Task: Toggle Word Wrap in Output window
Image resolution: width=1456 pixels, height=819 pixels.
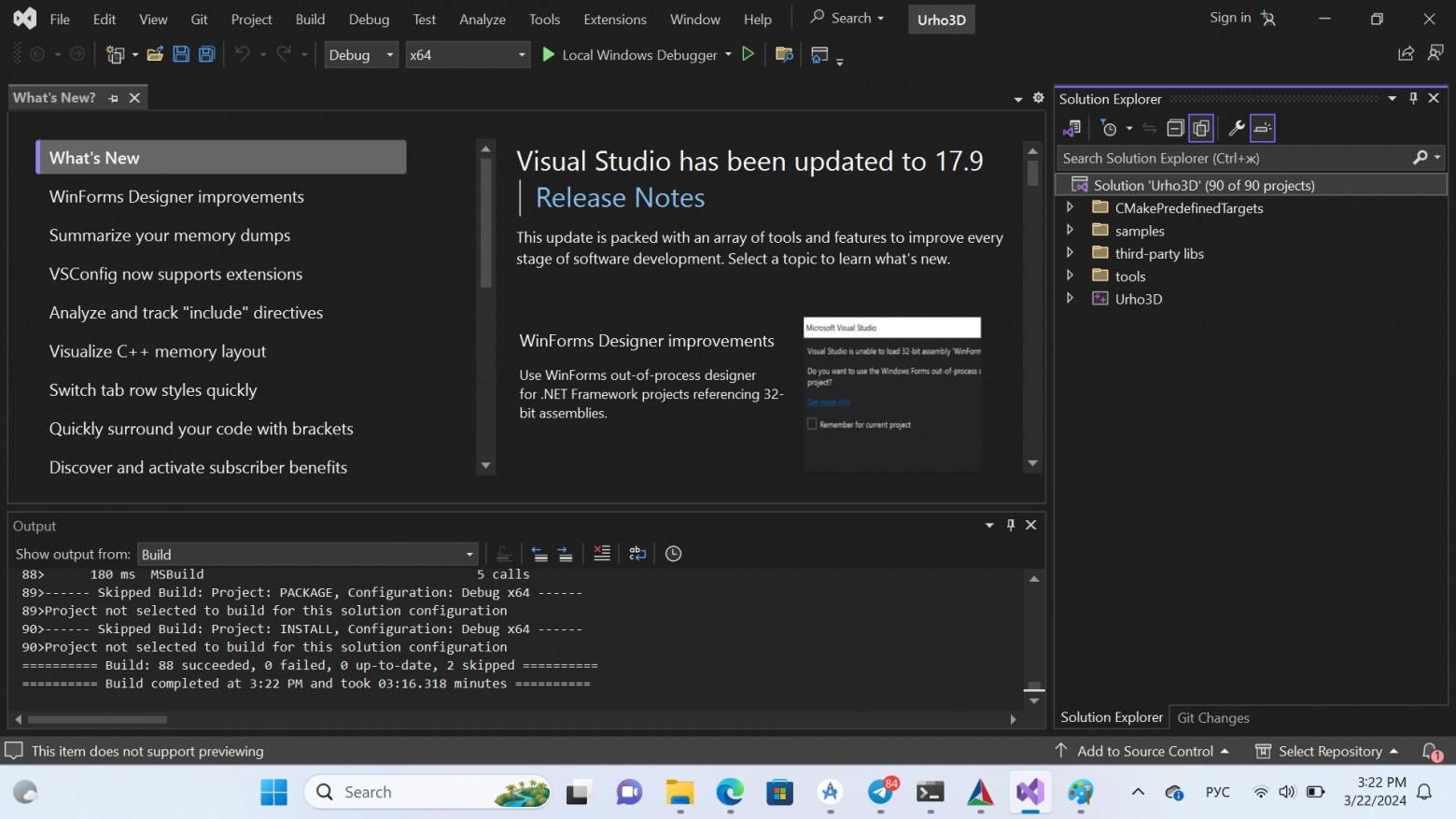Action: (x=637, y=554)
